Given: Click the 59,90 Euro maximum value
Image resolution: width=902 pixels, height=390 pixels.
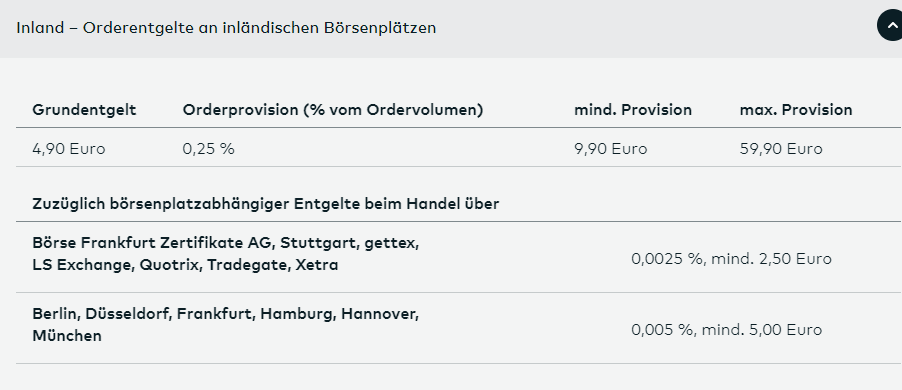Looking at the screenshot, I should pyautogui.click(x=781, y=149).
